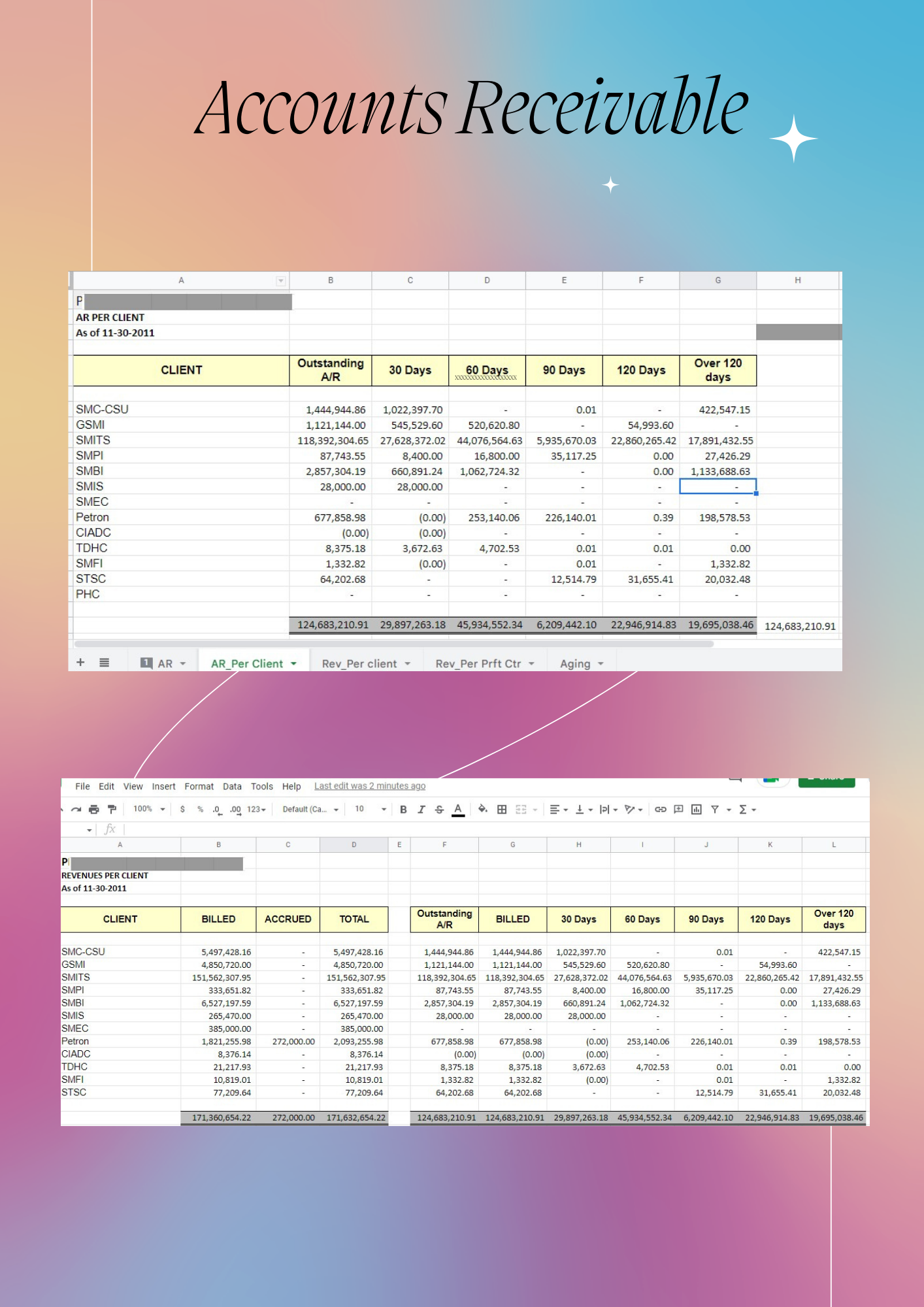Select the column D header in bottom sheet
The height and width of the screenshot is (1307, 924).
(354, 845)
